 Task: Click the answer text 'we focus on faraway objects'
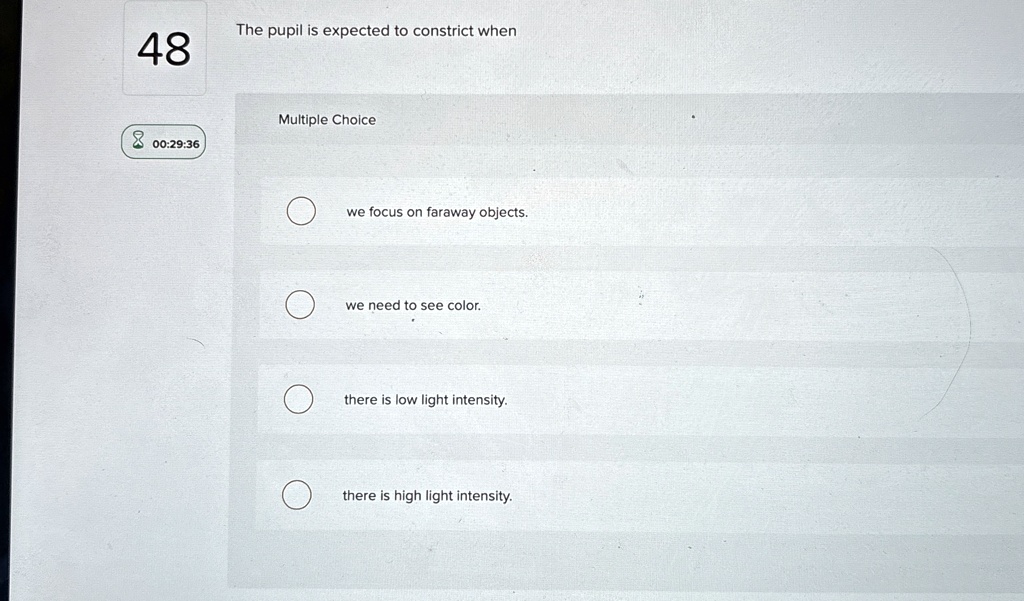[x=437, y=211]
